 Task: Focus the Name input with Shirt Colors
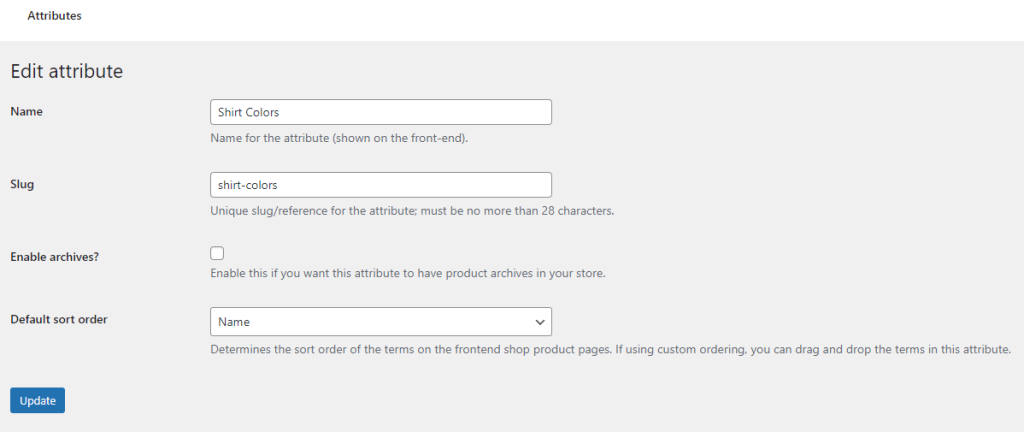click(x=380, y=112)
